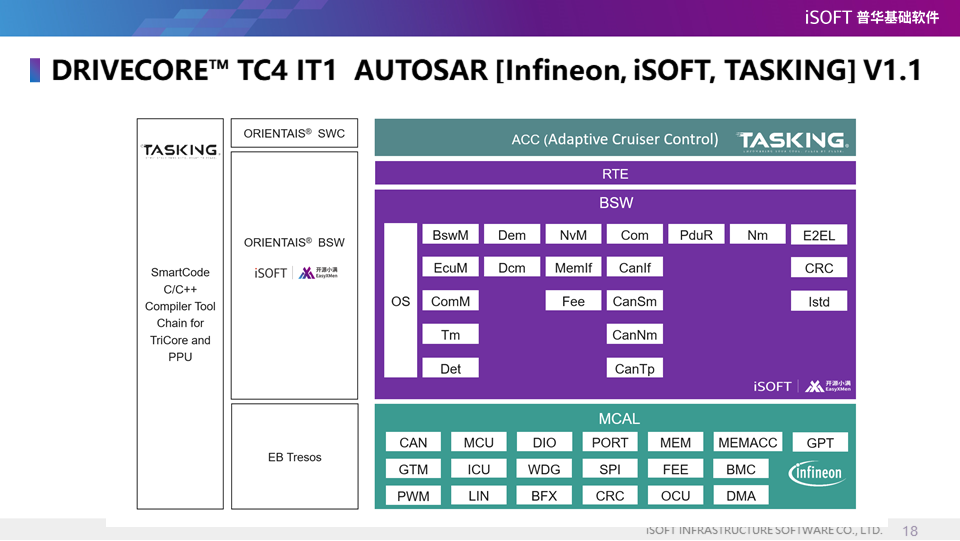Select the Nm module box
960x541 pixels.
757,235
